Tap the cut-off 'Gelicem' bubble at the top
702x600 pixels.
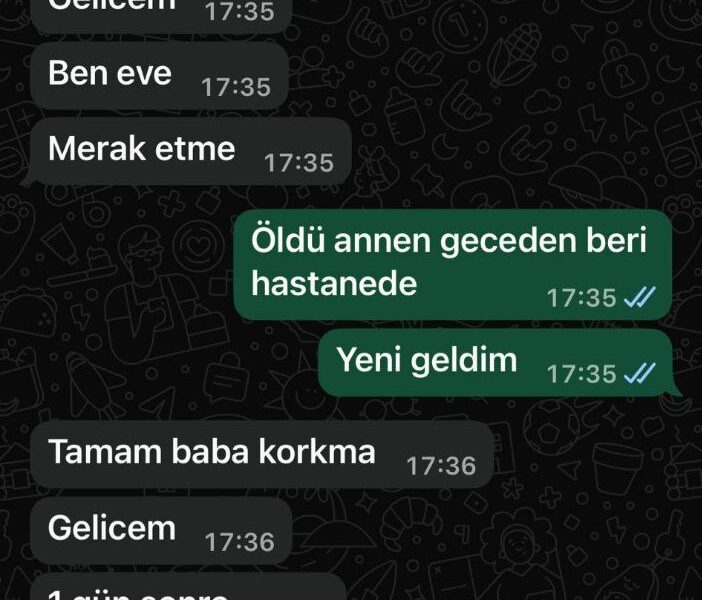tap(161, 14)
